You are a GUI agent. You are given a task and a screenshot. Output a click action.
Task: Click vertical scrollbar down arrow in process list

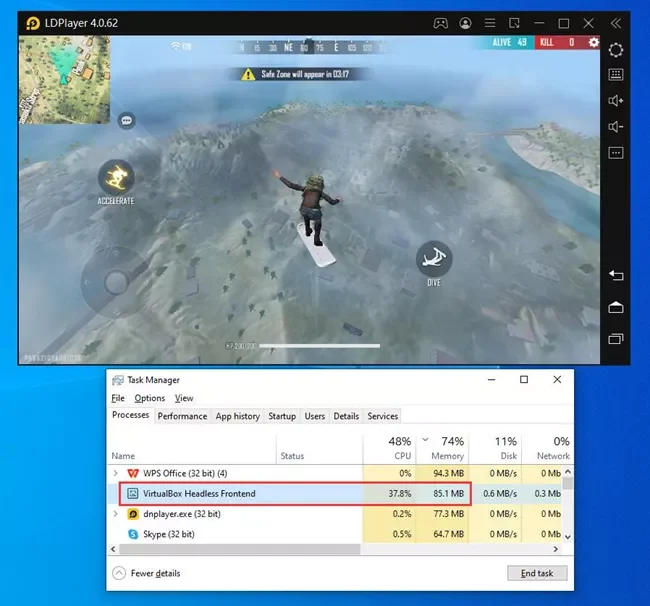tap(568, 537)
